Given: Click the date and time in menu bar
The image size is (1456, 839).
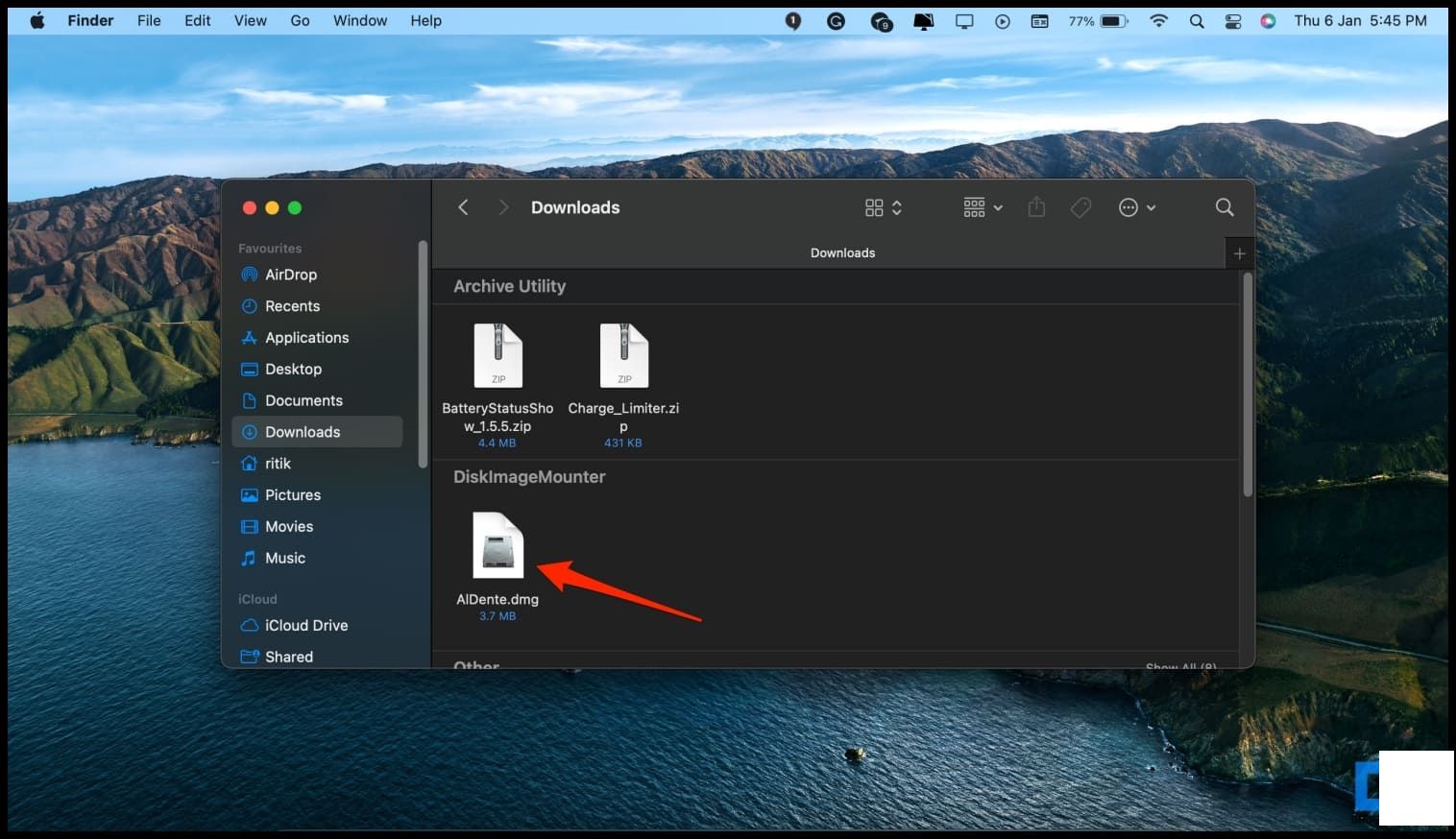Looking at the screenshot, I should tap(1360, 20).
